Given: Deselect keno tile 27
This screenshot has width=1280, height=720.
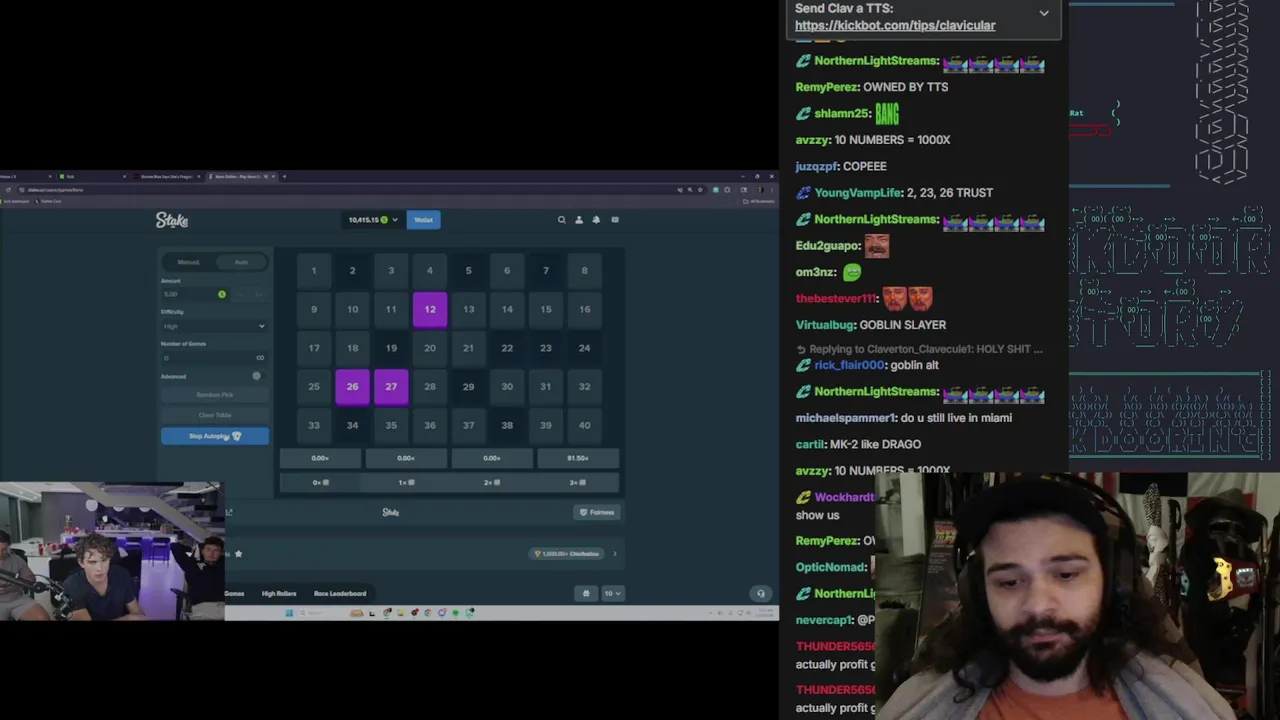Looking at the screenshot, I should [x=391, y=387].
